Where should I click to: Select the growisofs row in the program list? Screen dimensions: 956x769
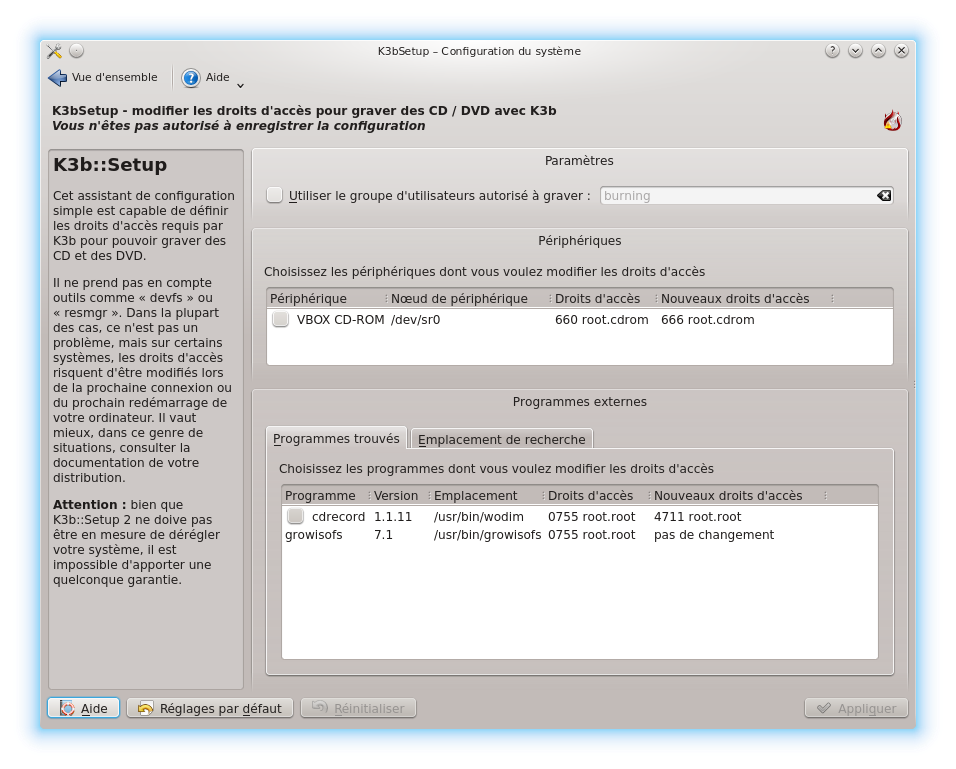coord(314,535)
